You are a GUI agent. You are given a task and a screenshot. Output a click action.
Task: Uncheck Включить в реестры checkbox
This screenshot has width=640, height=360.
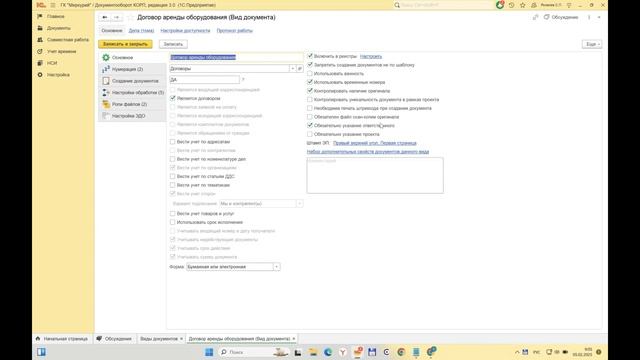coord(310,56)
